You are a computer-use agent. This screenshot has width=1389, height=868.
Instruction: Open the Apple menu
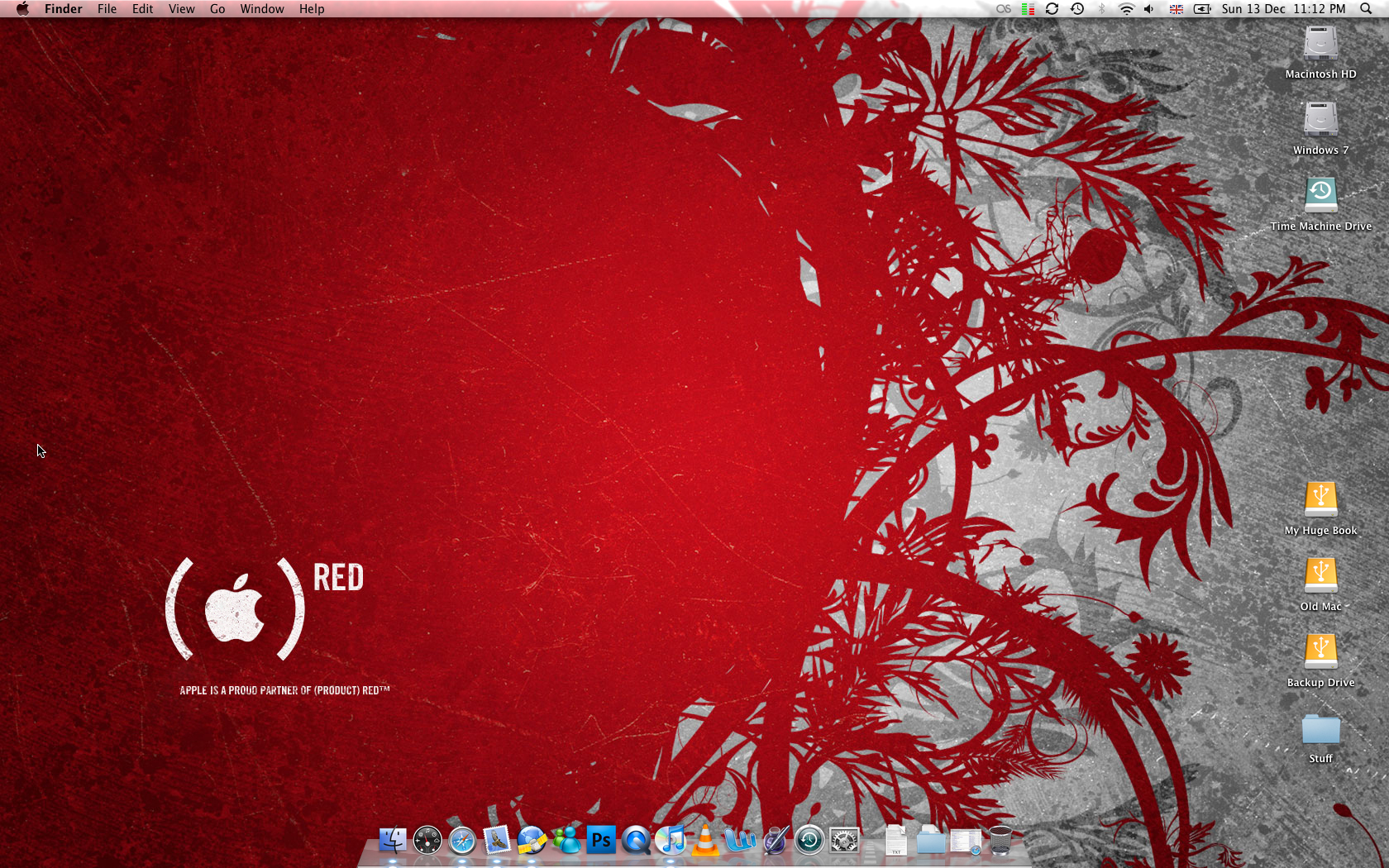pos(22,9)
